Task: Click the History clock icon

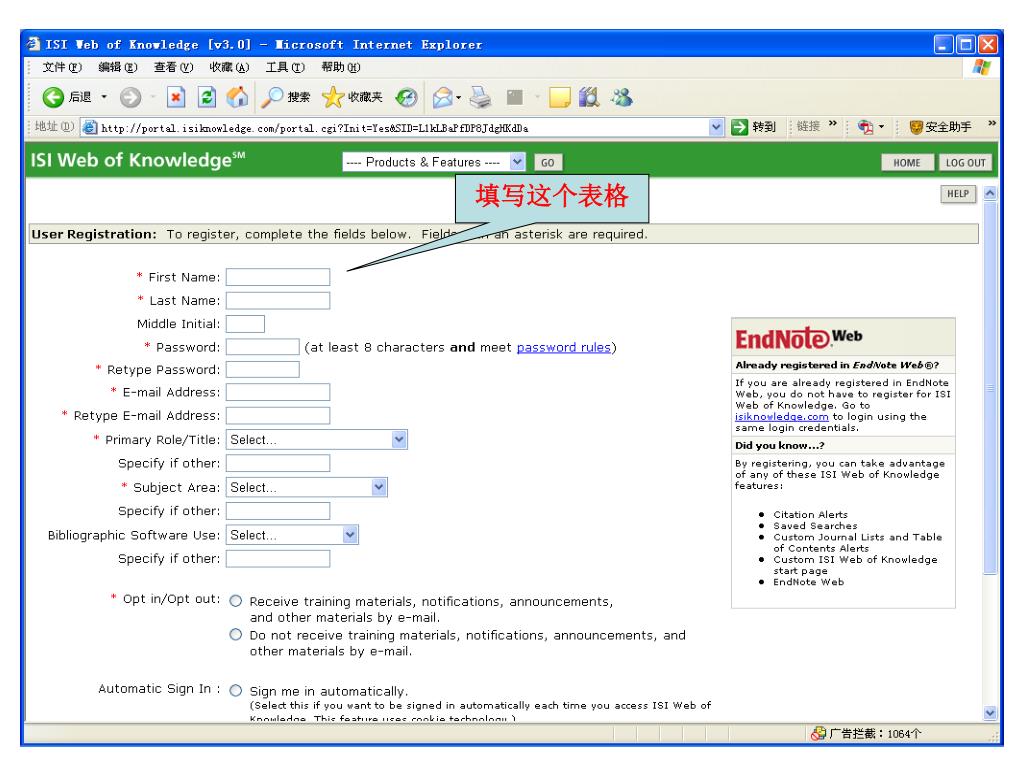Action: tap(406, 97)
